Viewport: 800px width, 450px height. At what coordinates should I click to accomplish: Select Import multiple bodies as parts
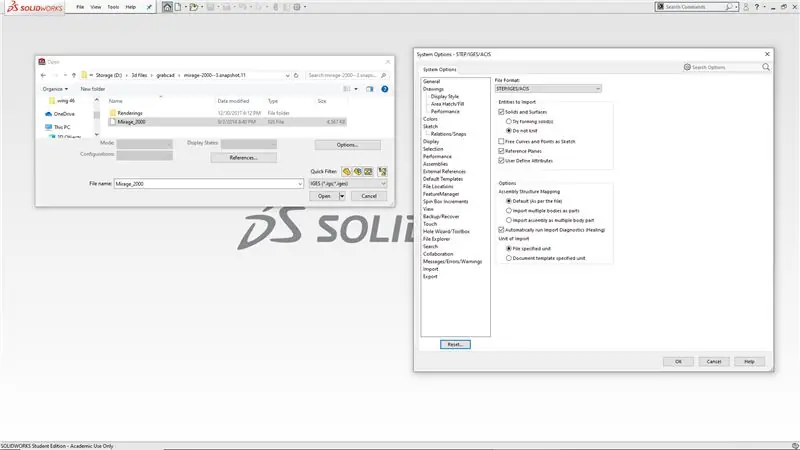pos(509,210)
